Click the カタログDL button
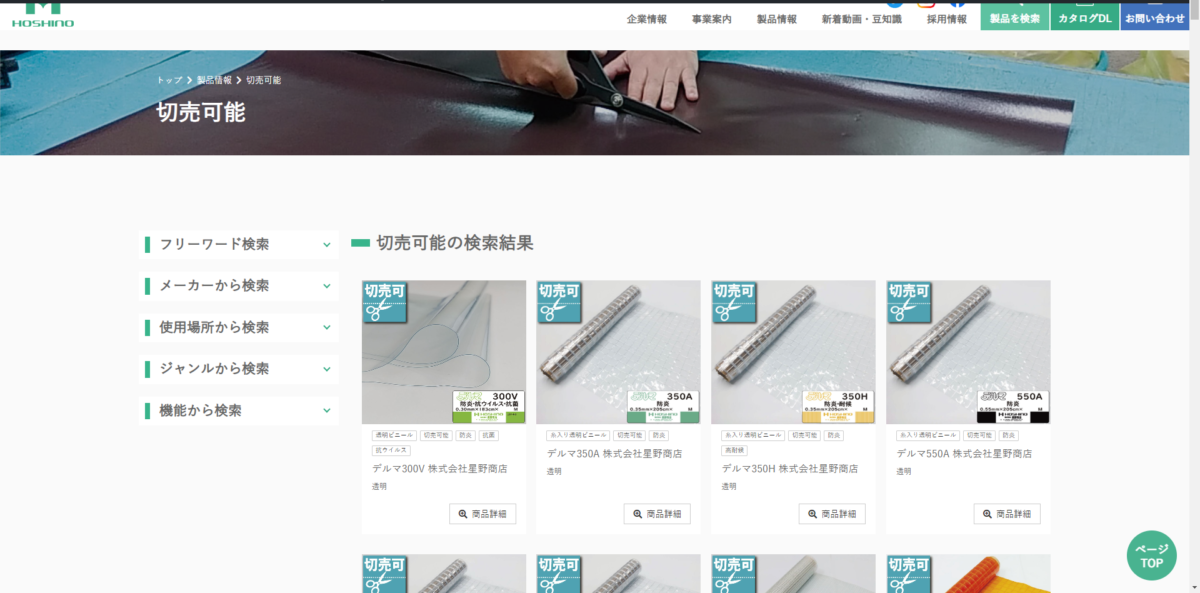The width and height of the screenshot is (1200, 593). click(1085, 16)
